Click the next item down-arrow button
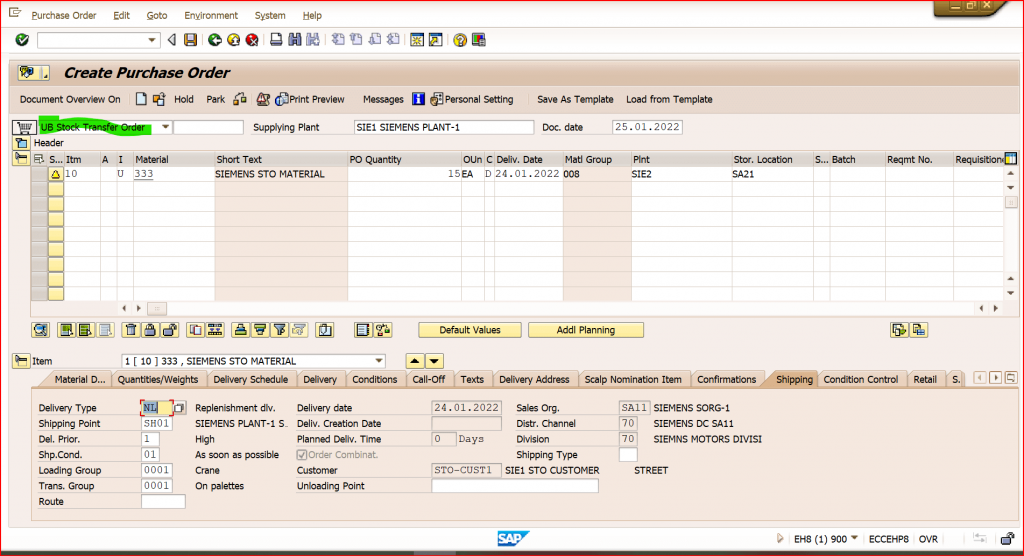 [x=434, y=361]
